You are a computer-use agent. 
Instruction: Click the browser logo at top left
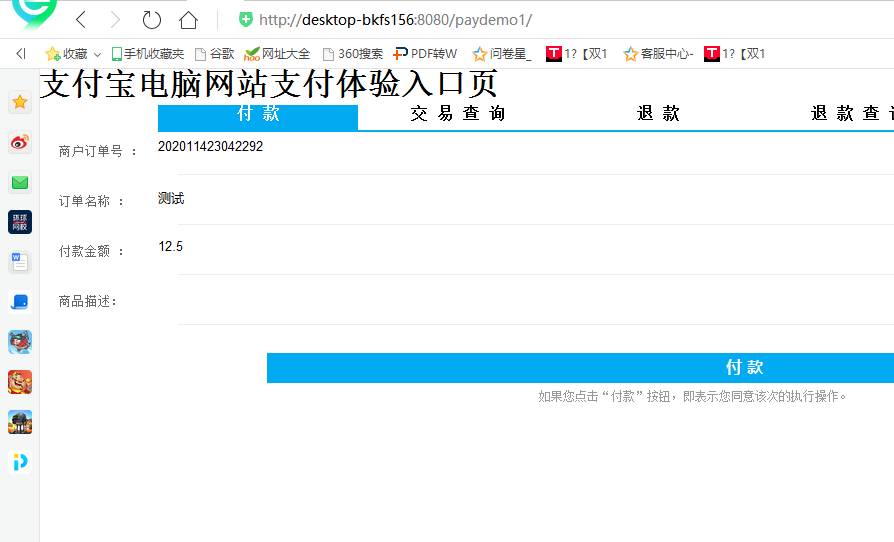click(x=34, y=14)
